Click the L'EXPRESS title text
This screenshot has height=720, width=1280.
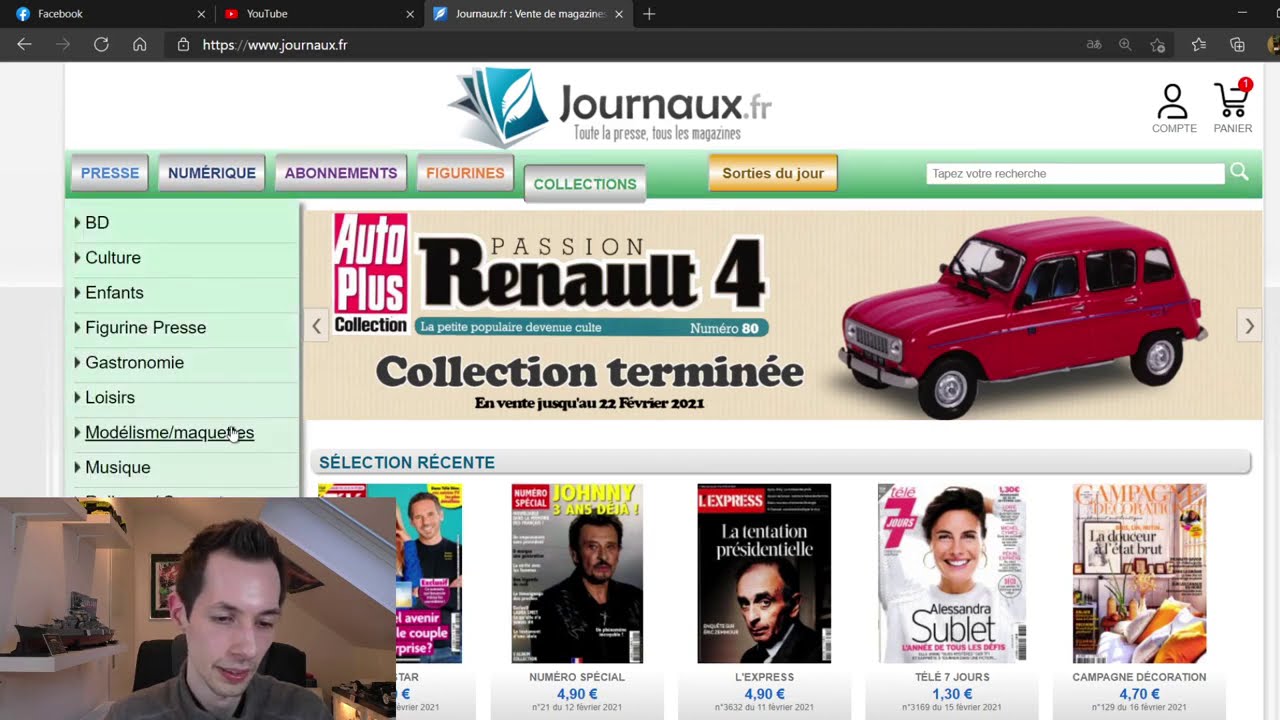764,677
